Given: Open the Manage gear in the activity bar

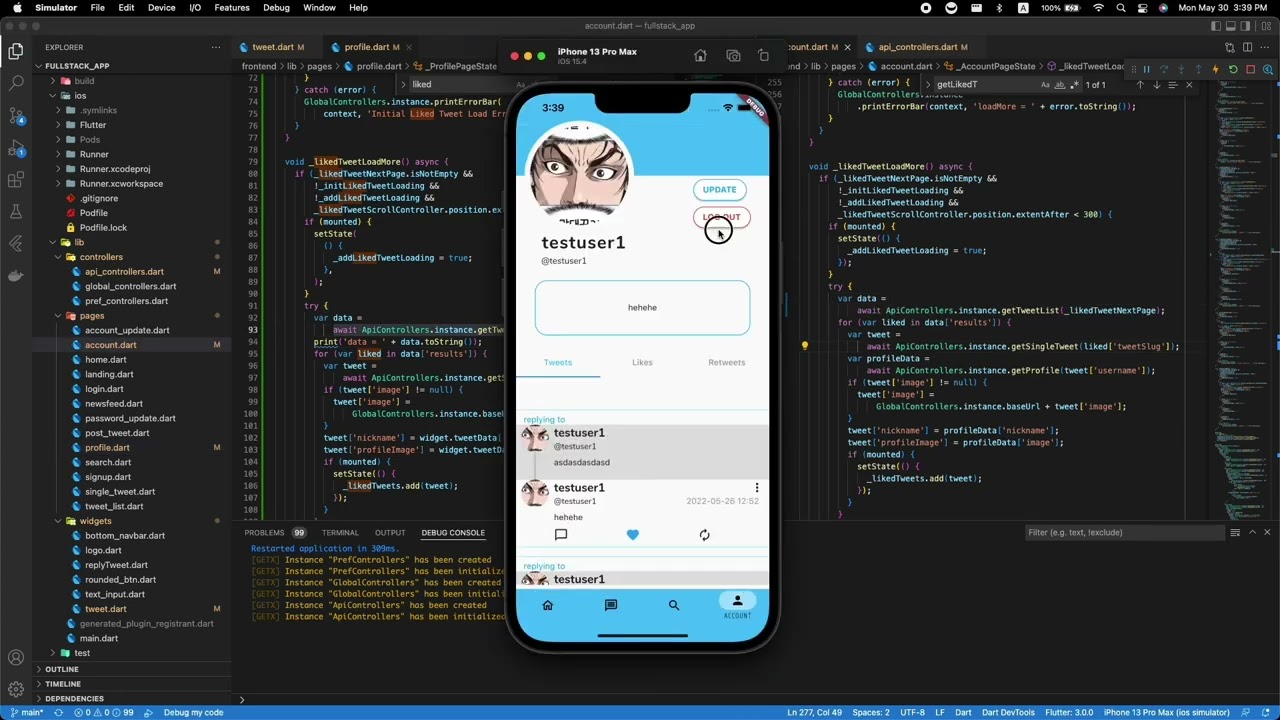Looking at the screenshot, I should pyautogui.click(x=16, y=689).
